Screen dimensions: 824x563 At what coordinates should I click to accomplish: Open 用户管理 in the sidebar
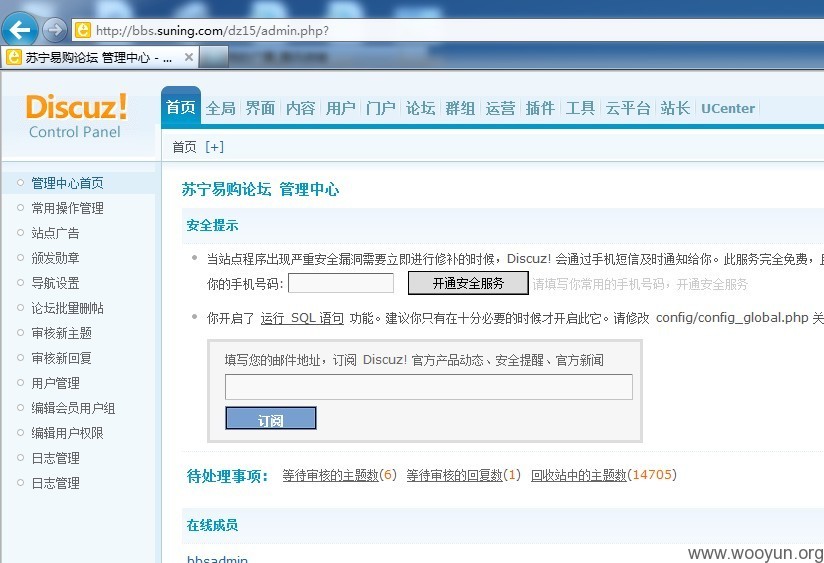(55, 383)
